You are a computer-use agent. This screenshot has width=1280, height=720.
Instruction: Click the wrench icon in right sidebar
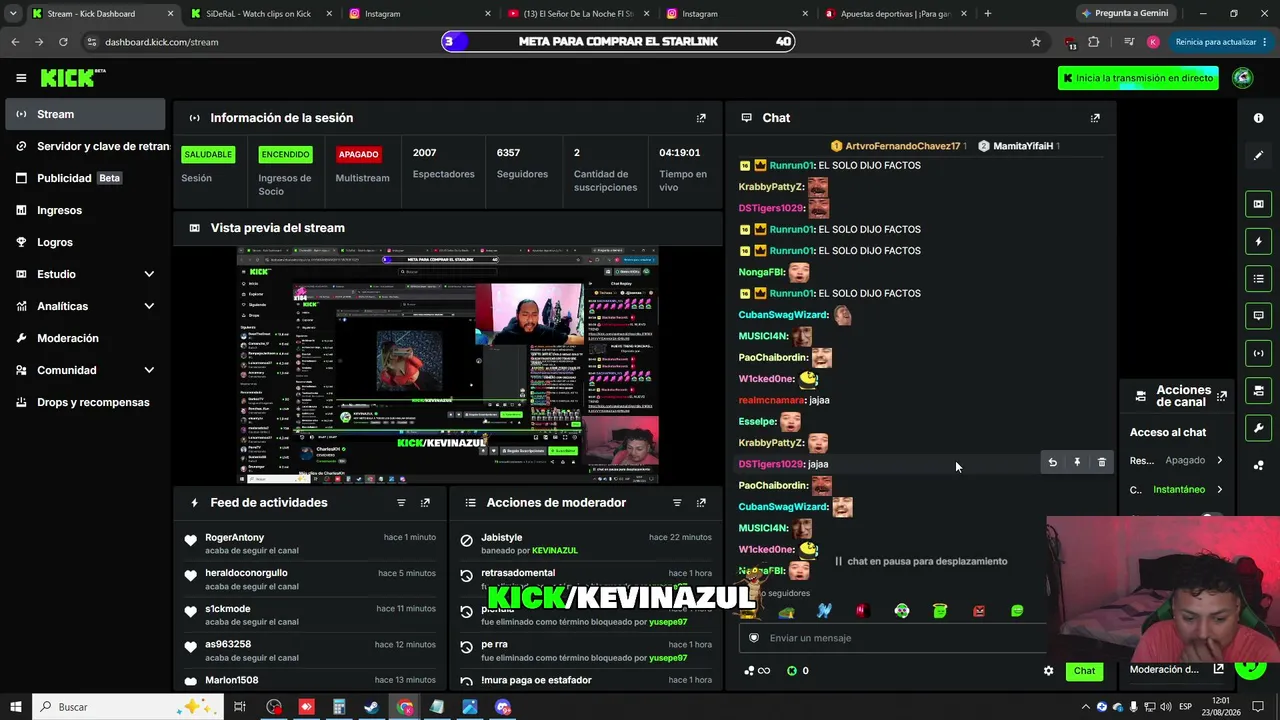click(x=1258, y=428)
